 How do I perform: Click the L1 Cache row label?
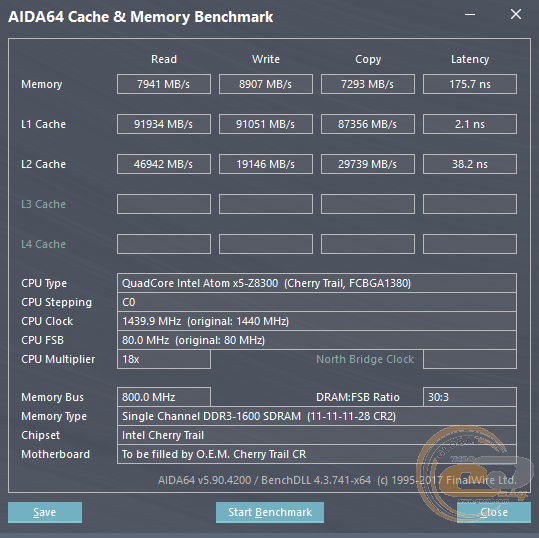coord(43,124)
